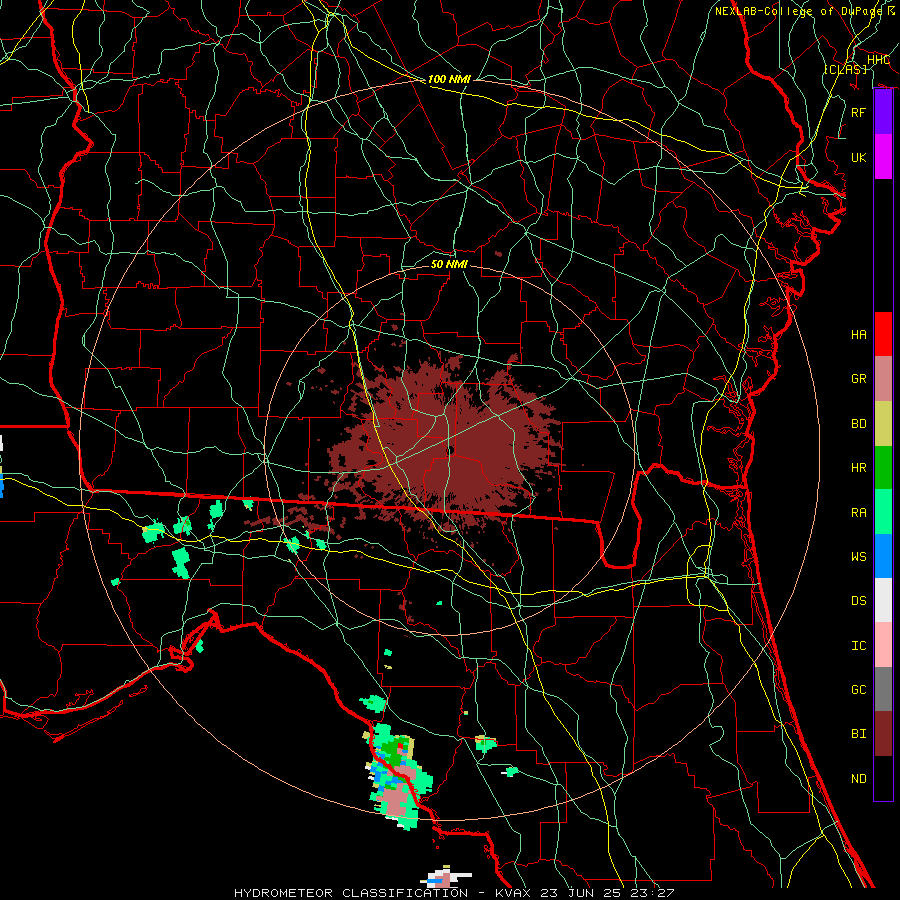Click the RF purple legend swatch
The image size is (900, 900).
click(883, 112)
